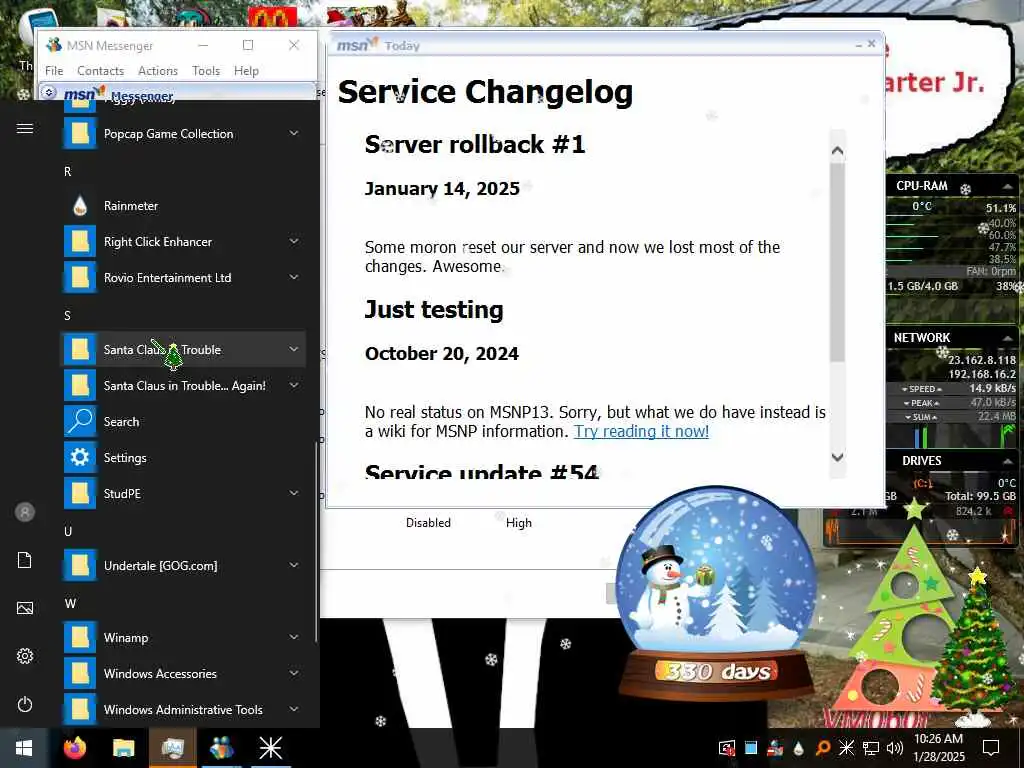Click the changelog vertical scrollbar thumb
This screenshot has height=768, width=1024.
(x=837, y=261)
